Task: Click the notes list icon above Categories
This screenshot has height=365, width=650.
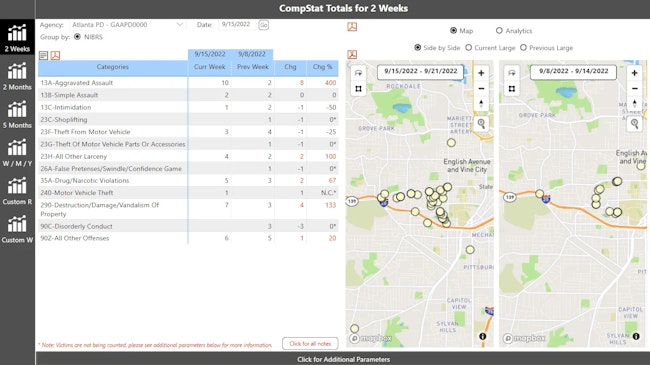Action: point(44,55)
